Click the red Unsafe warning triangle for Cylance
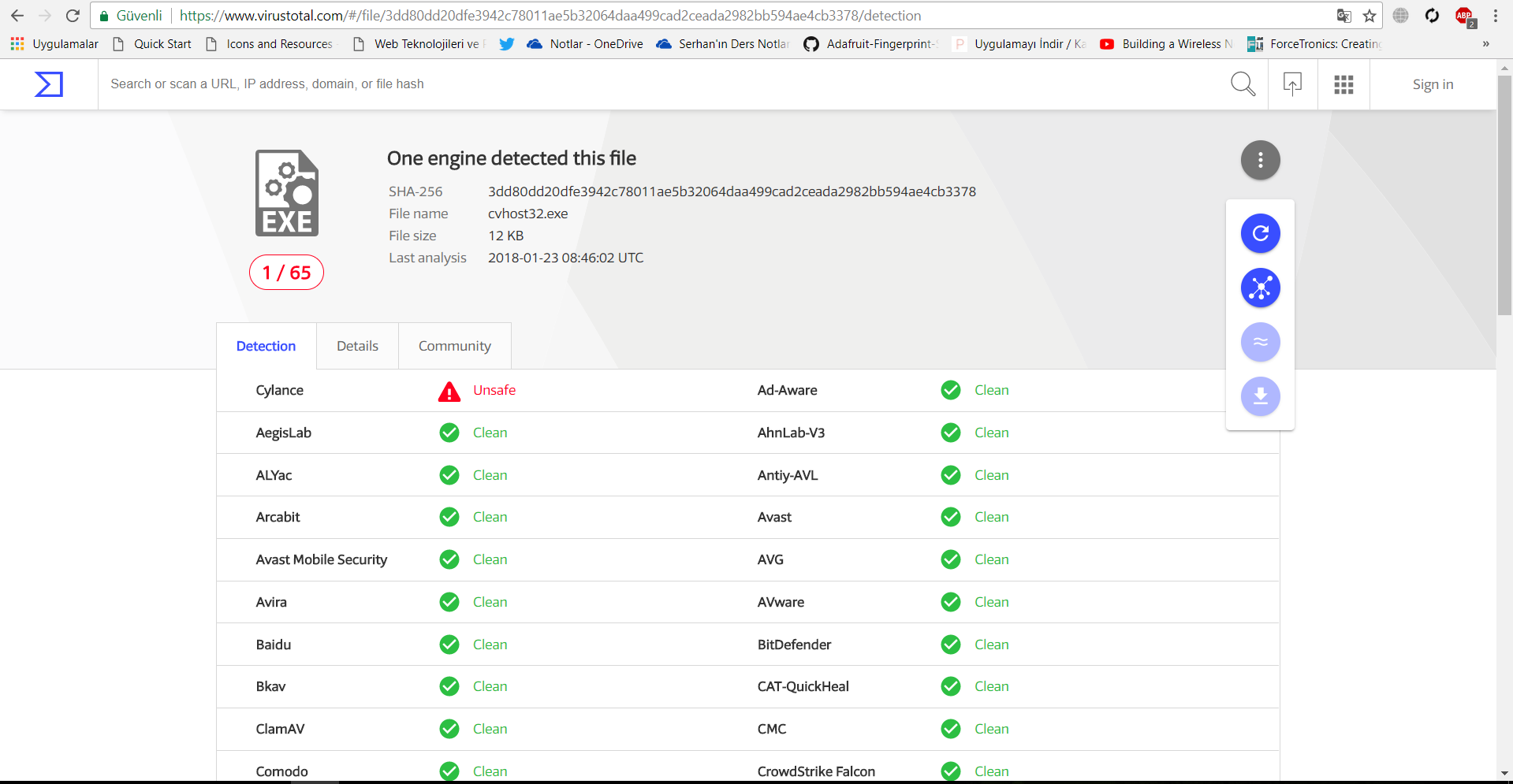The image size is (1513, 784). coord(449,391)
